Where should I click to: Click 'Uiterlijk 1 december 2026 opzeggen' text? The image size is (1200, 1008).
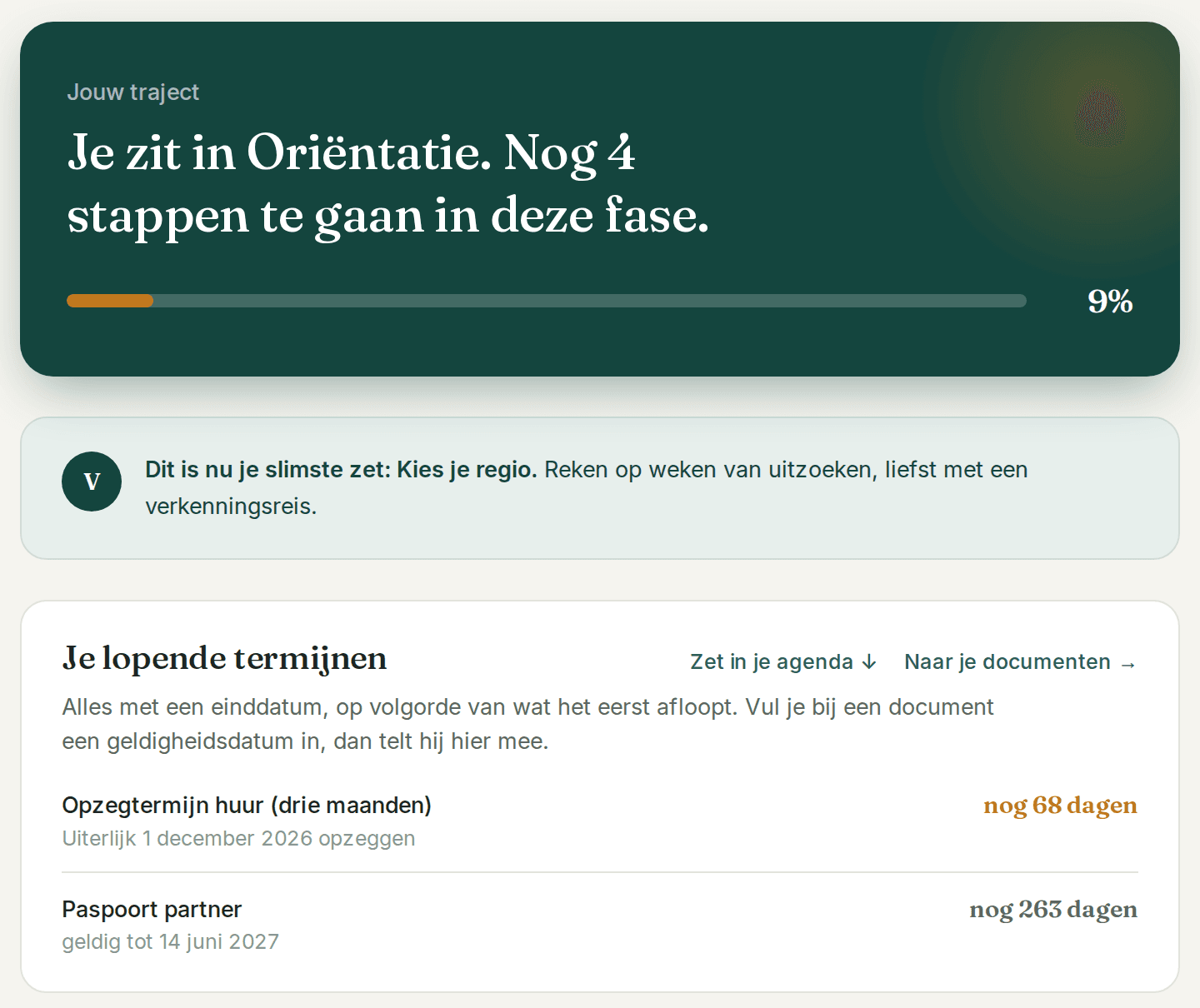[x=238, y=838]
